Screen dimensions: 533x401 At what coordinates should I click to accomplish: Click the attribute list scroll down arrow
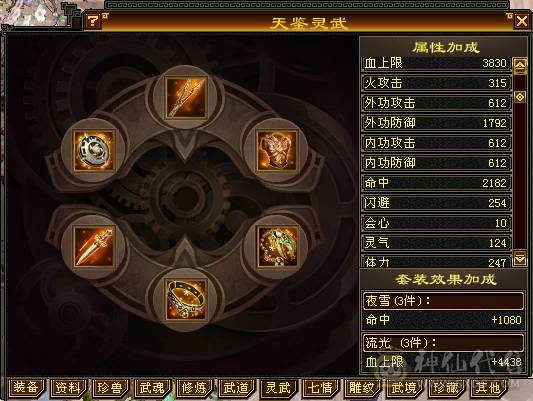(520, 259)
